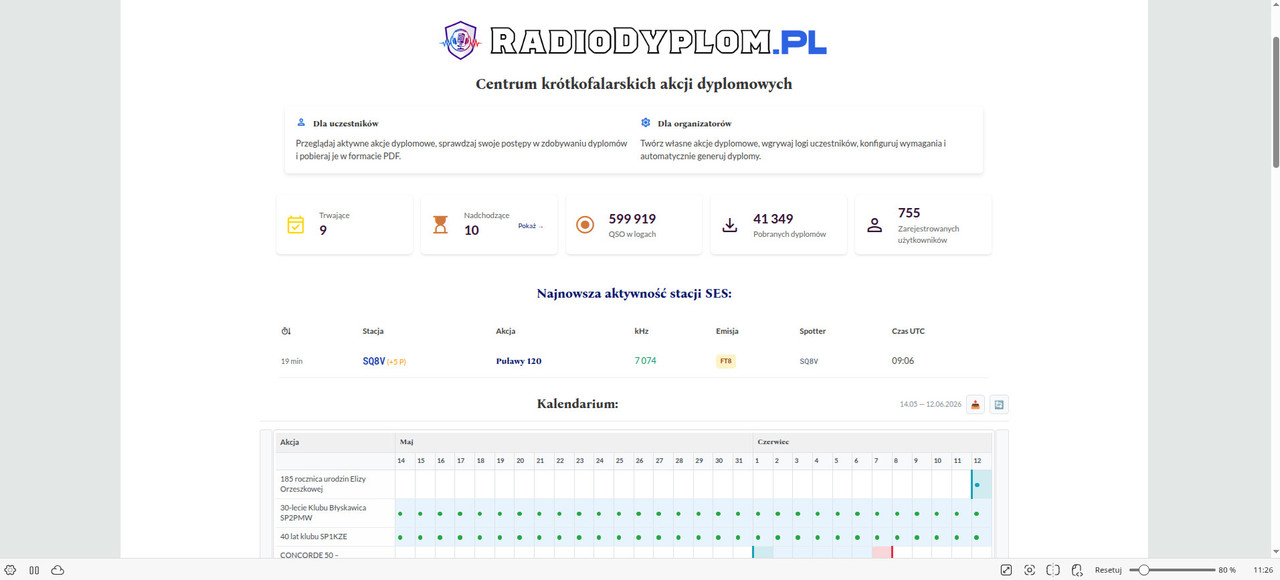Click the Dla uczestników person icon
The height and width of the screenshot is (580, 1280).
[x=301, y=122]
